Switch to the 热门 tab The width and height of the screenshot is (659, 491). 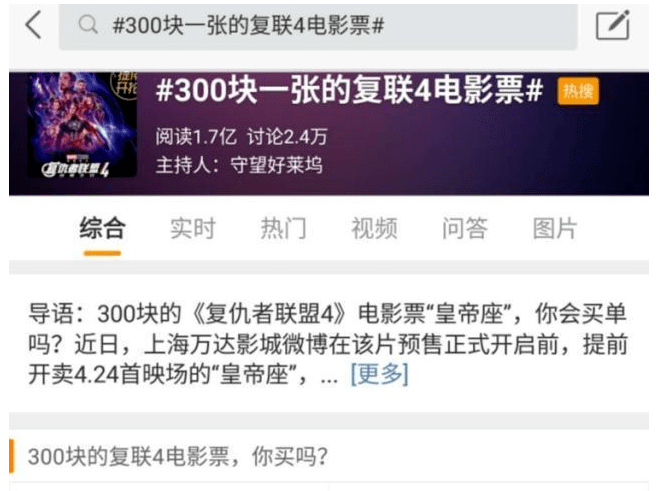pos(284,229)
